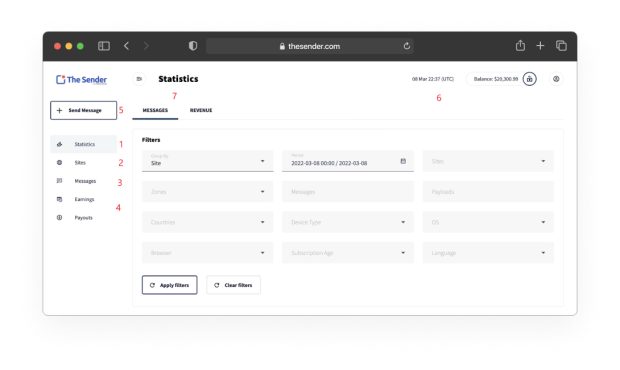The width and height of the screenshot is (620, 370).
Task: Open the calendar icon in Period field
Action: pos(403,161)
